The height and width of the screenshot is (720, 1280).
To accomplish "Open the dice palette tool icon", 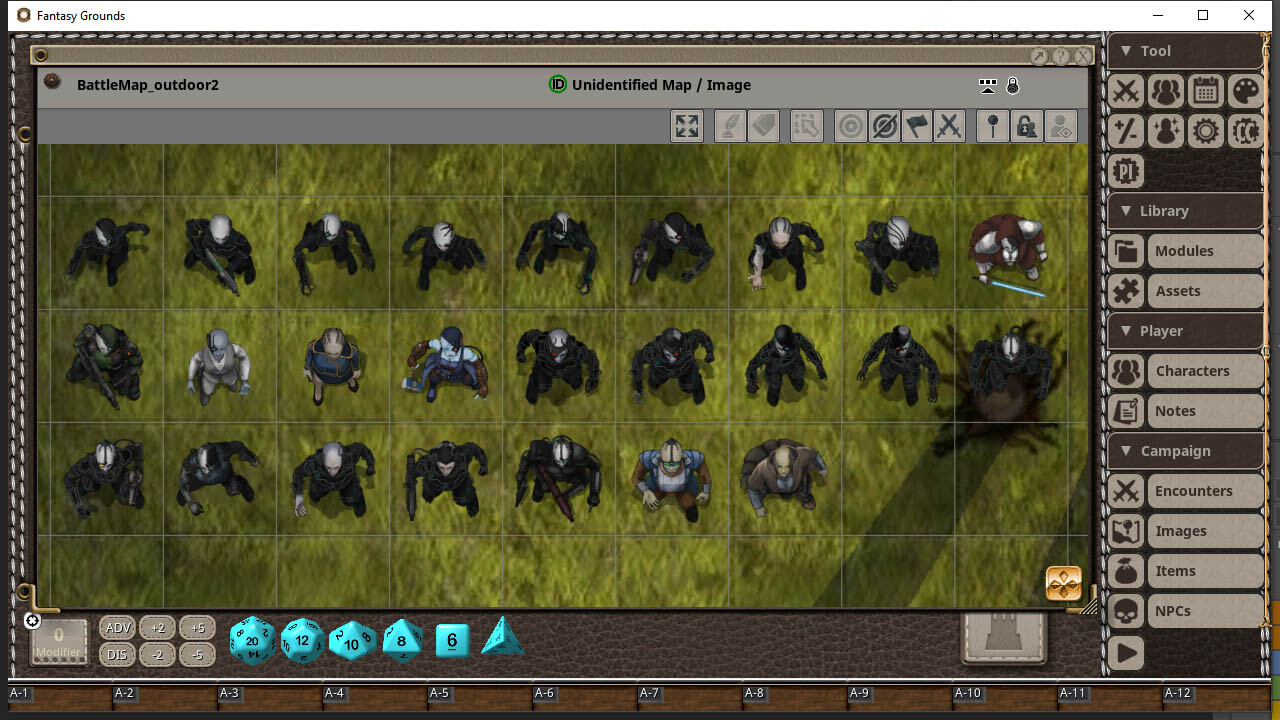I will [1245, 91].
